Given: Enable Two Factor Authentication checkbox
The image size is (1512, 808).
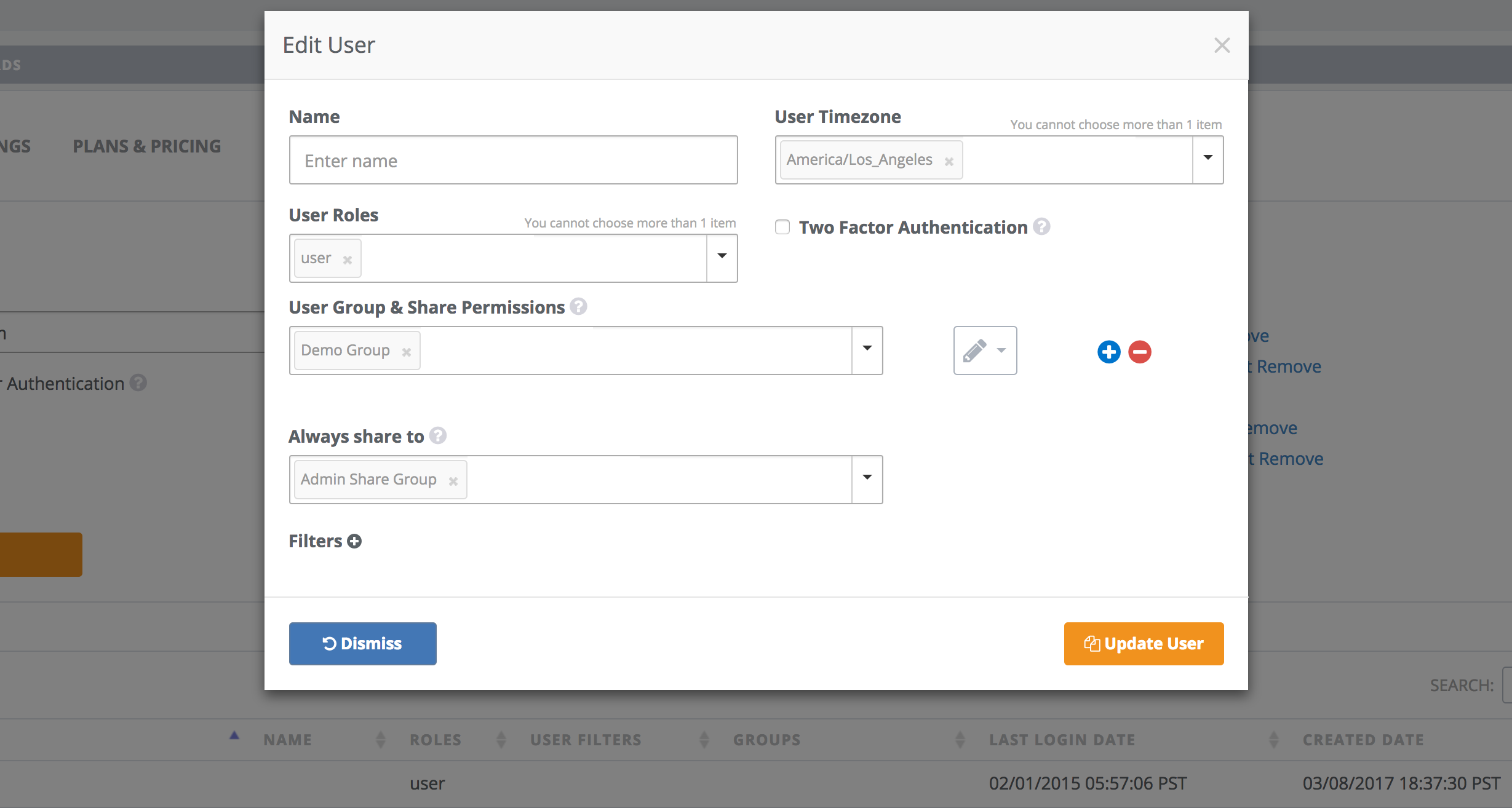Looking at the screenshot, I should coord(782,227).
